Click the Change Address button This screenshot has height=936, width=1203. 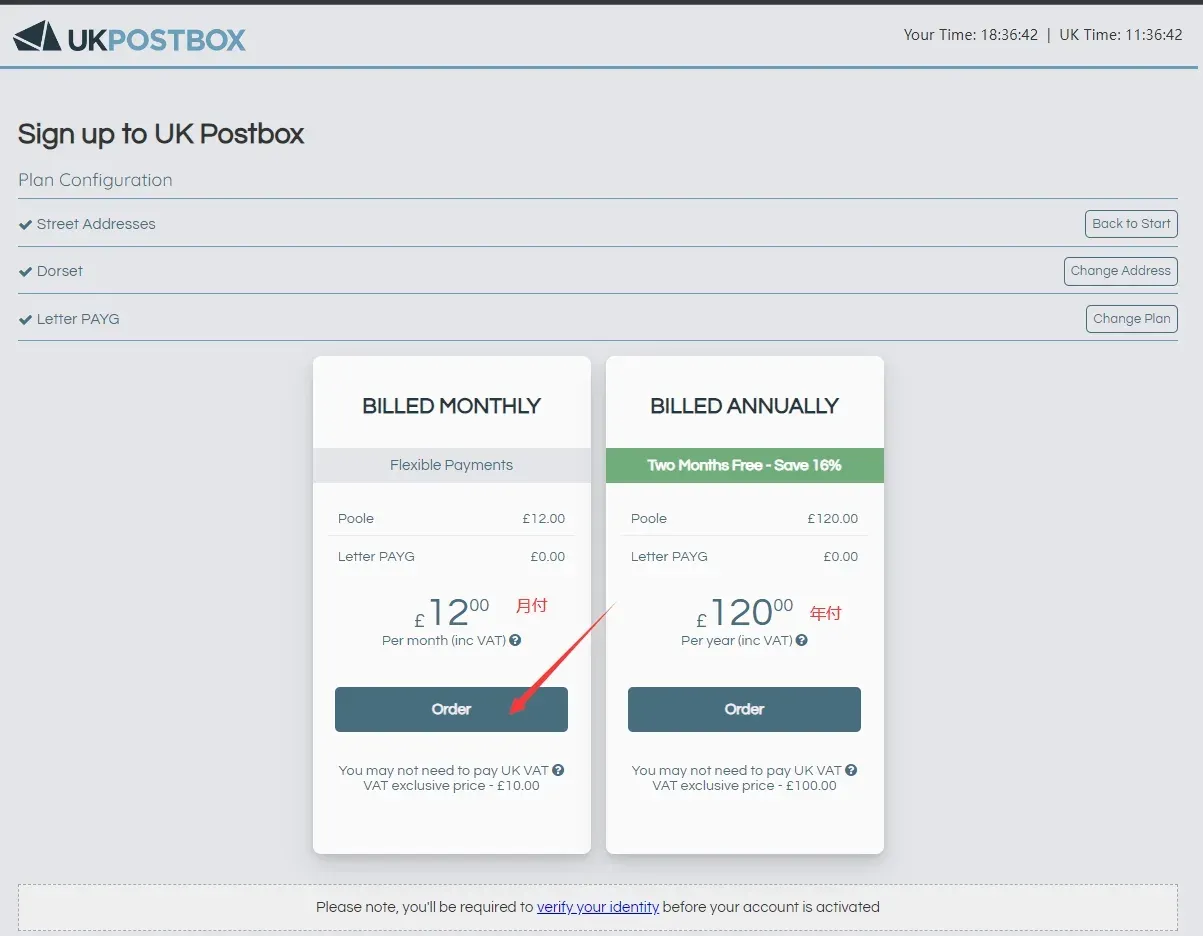pos(1120,271)
